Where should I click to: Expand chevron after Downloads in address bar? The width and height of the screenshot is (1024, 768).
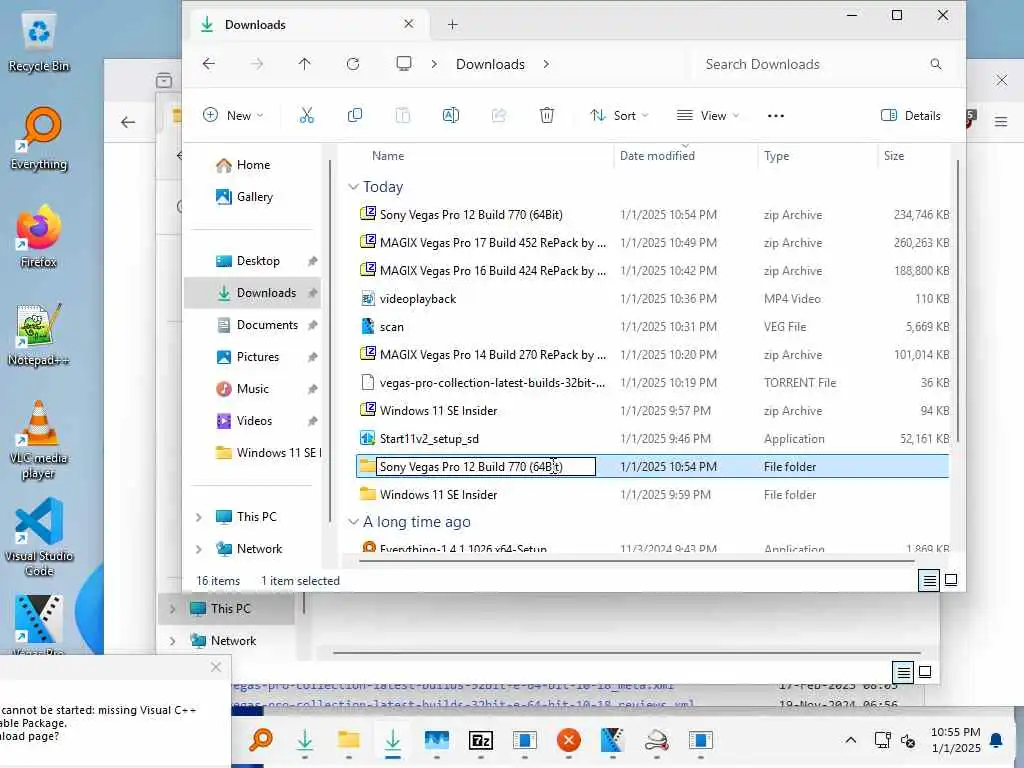(x=546, y=64)
